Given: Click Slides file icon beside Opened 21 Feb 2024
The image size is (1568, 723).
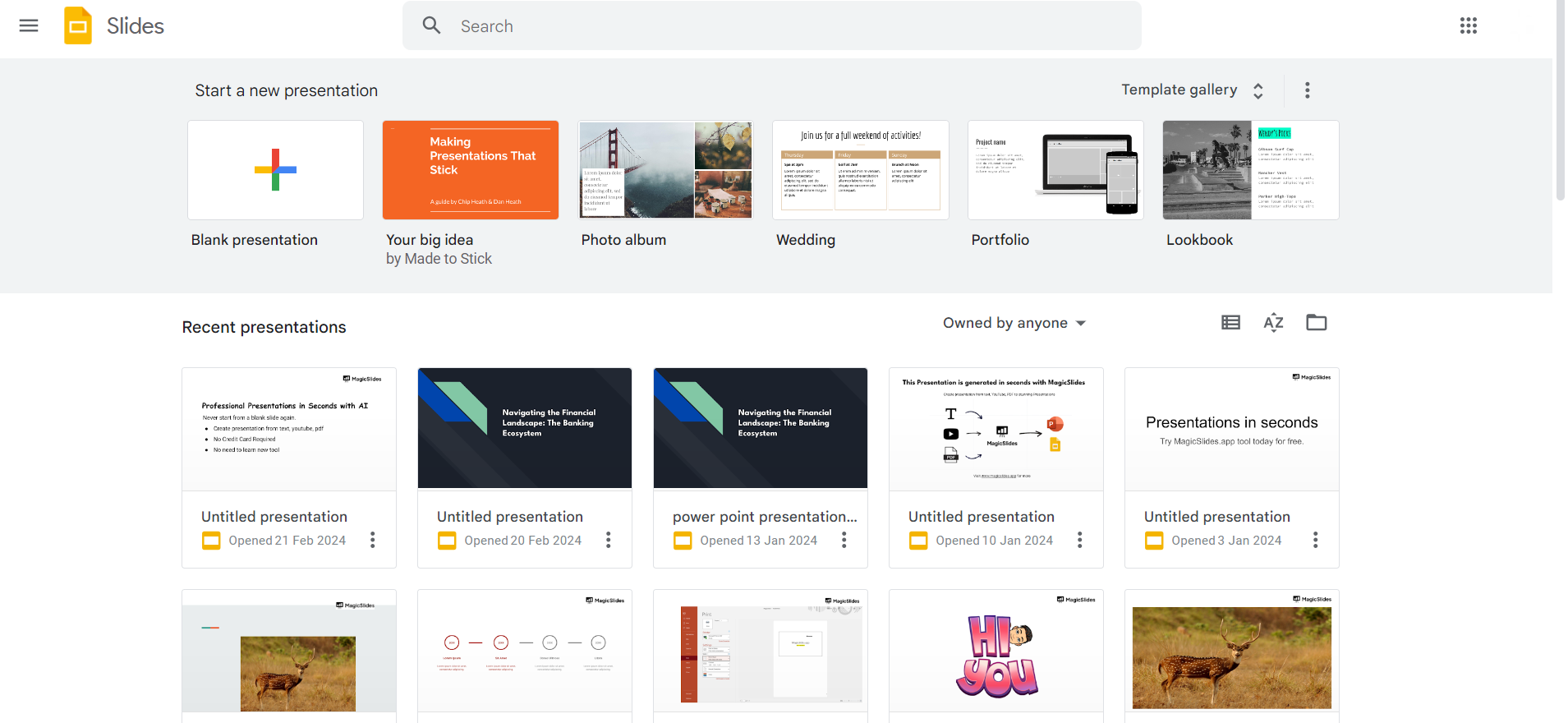Looking at the screenshot, I should pyautogui.click(x=211, y=541).
